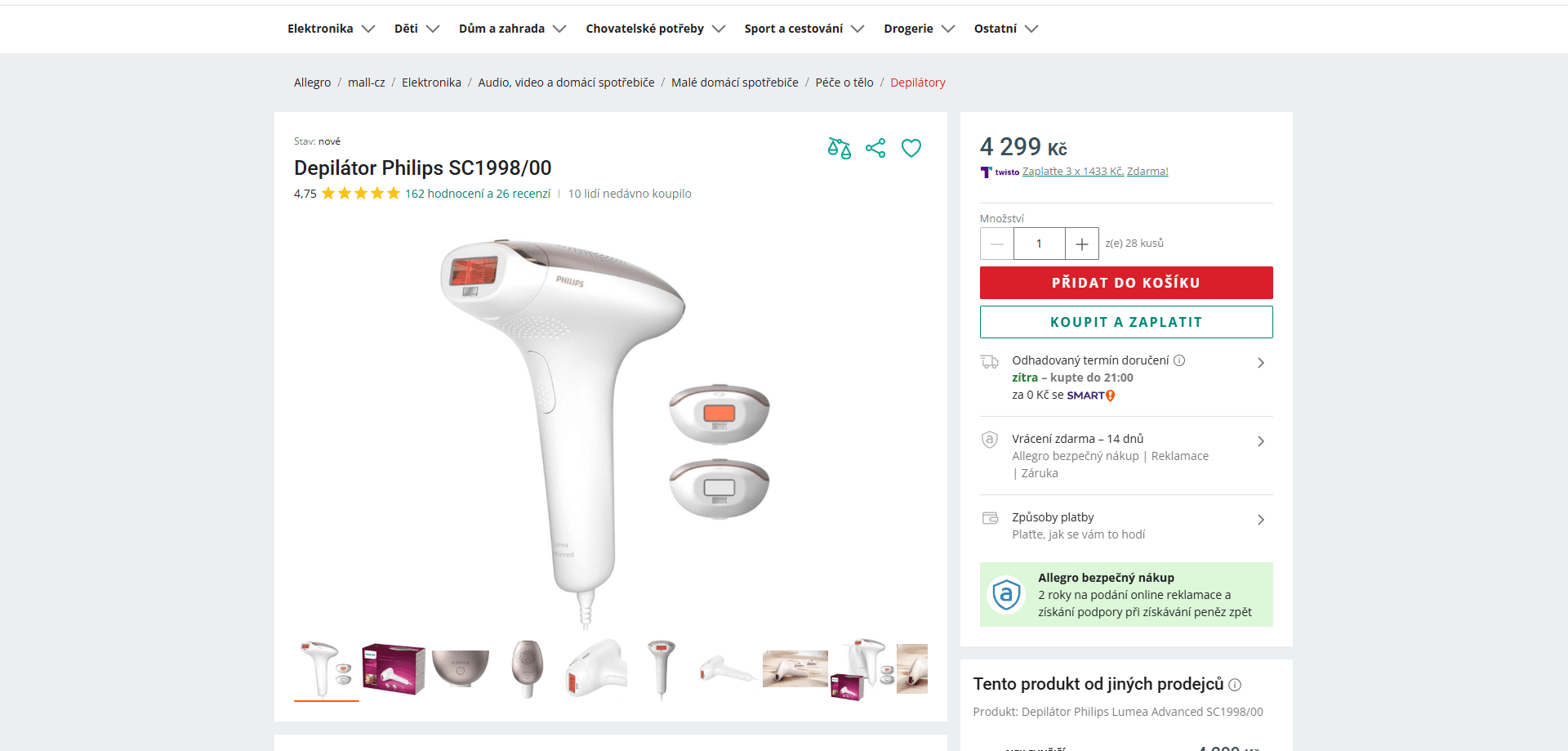
Task: Click the return shield icon beside Vrácení zdarma
Action: tap(990, 439)
